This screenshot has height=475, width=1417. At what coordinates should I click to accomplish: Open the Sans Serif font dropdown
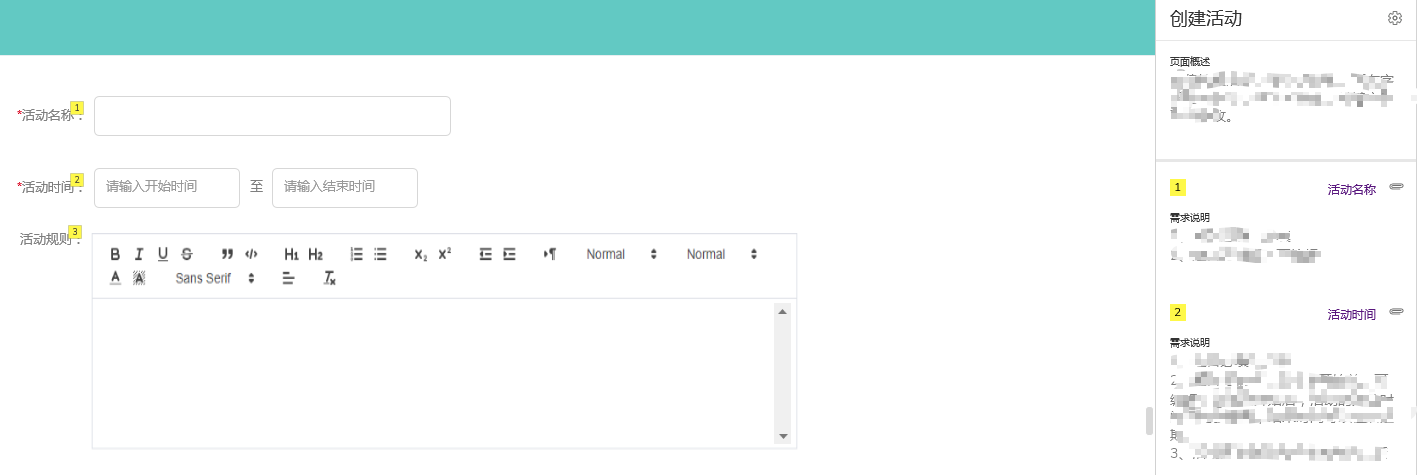point(215,278)
